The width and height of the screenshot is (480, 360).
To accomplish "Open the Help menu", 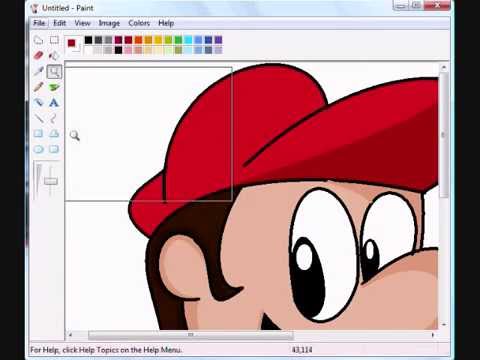I will [x=166, y=23].
